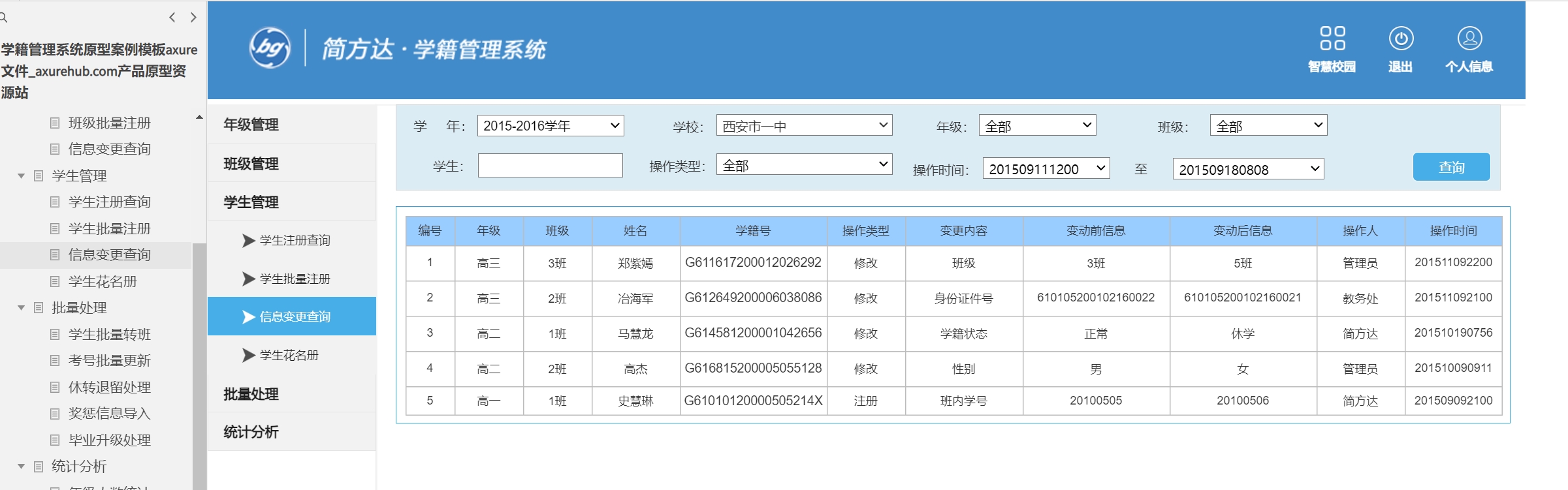
Task: Click the 退出 power icon
Action: pos(1401,38)
